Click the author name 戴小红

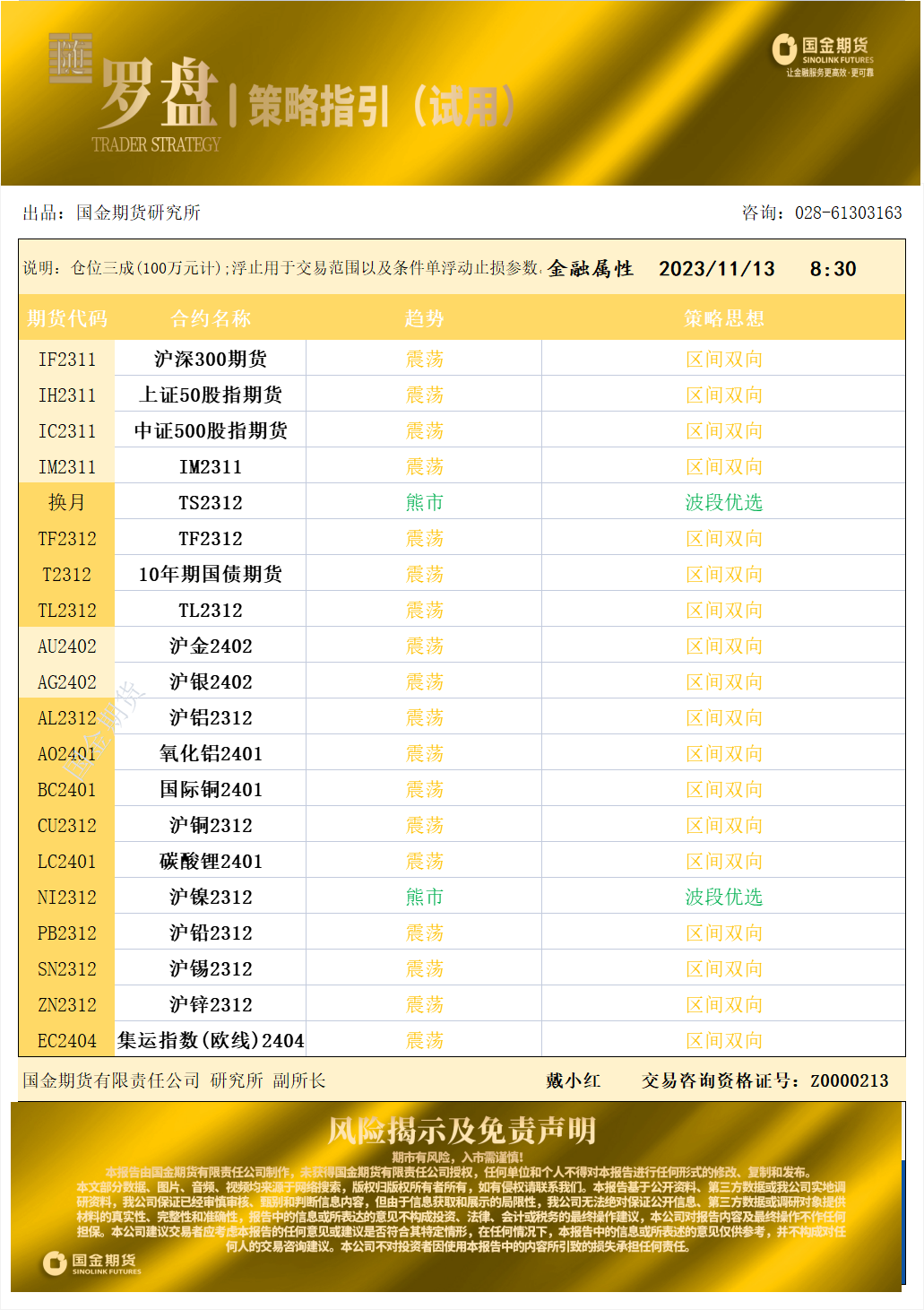coord(574,1080)
